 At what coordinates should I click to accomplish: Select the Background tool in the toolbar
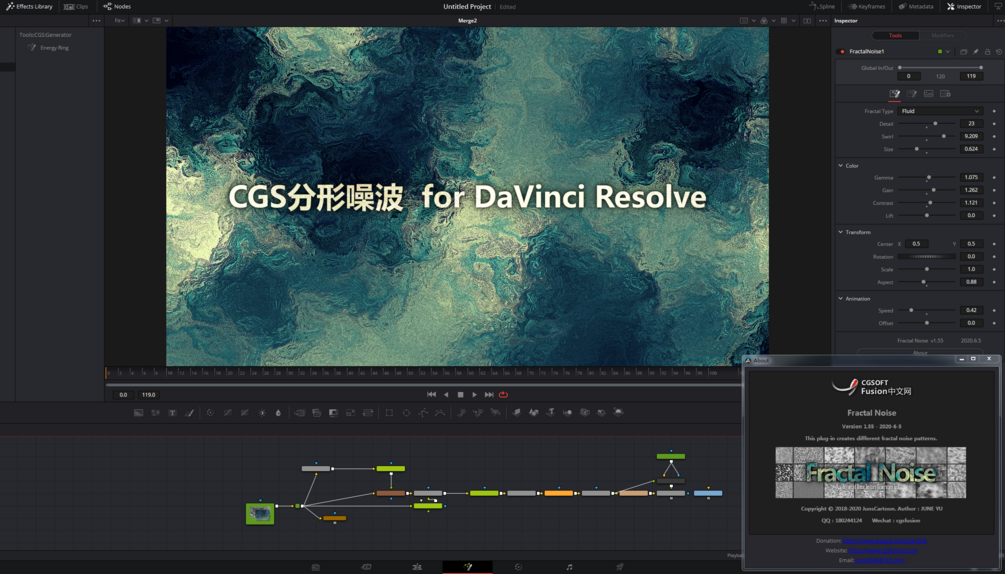(138, 413)
